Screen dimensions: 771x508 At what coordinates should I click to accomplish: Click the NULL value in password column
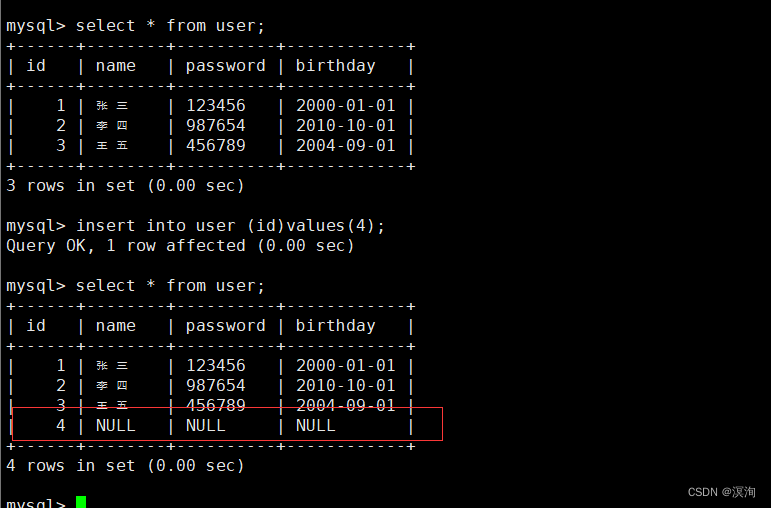(x=206, y=425)
